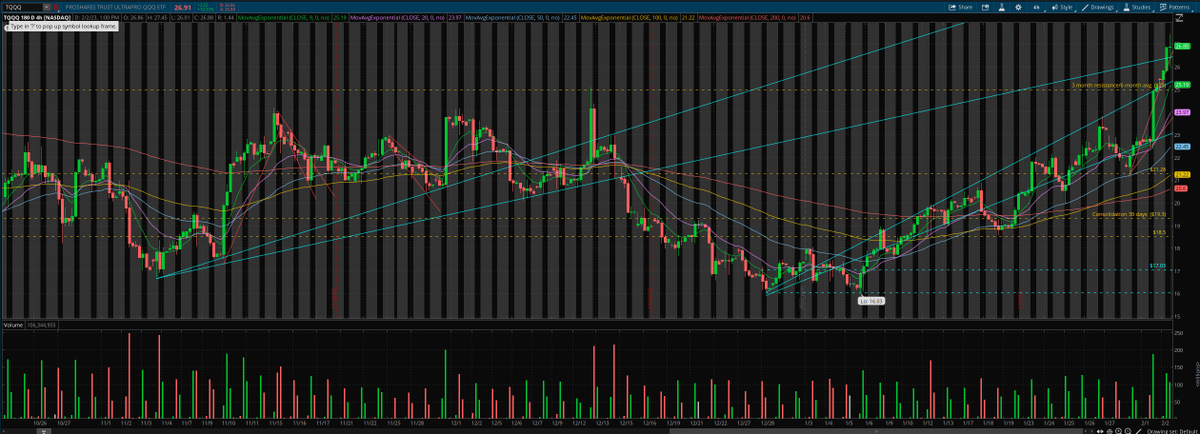Open the Drawings menu

point(1097,7)
